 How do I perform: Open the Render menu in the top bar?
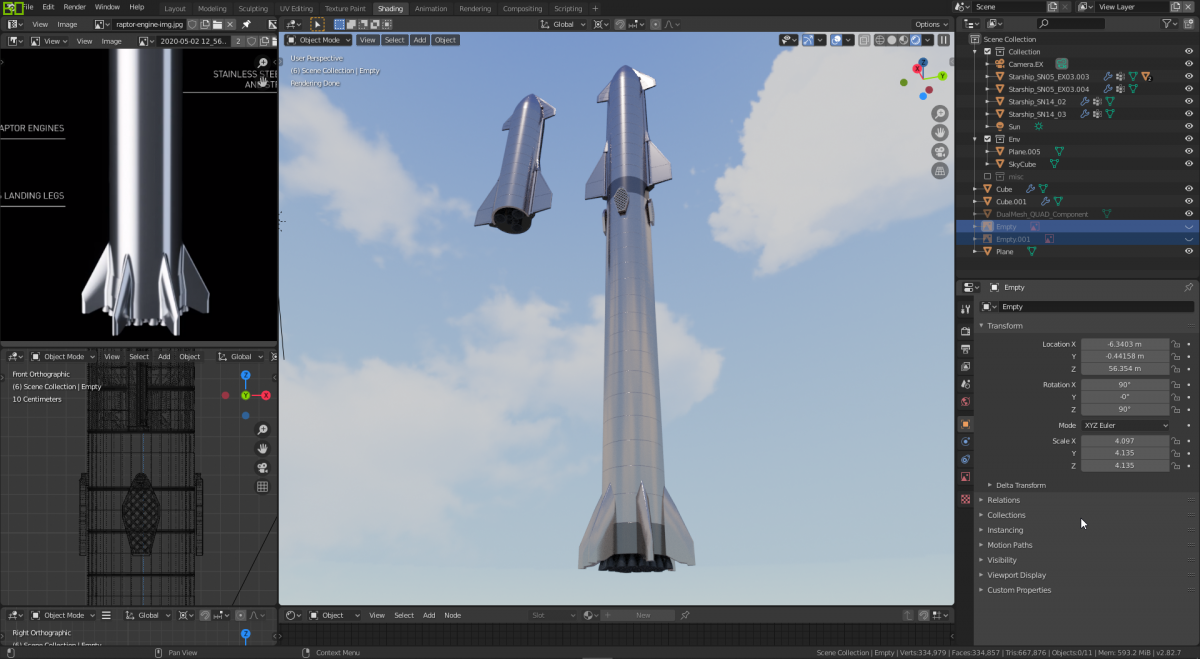point(75,7)
